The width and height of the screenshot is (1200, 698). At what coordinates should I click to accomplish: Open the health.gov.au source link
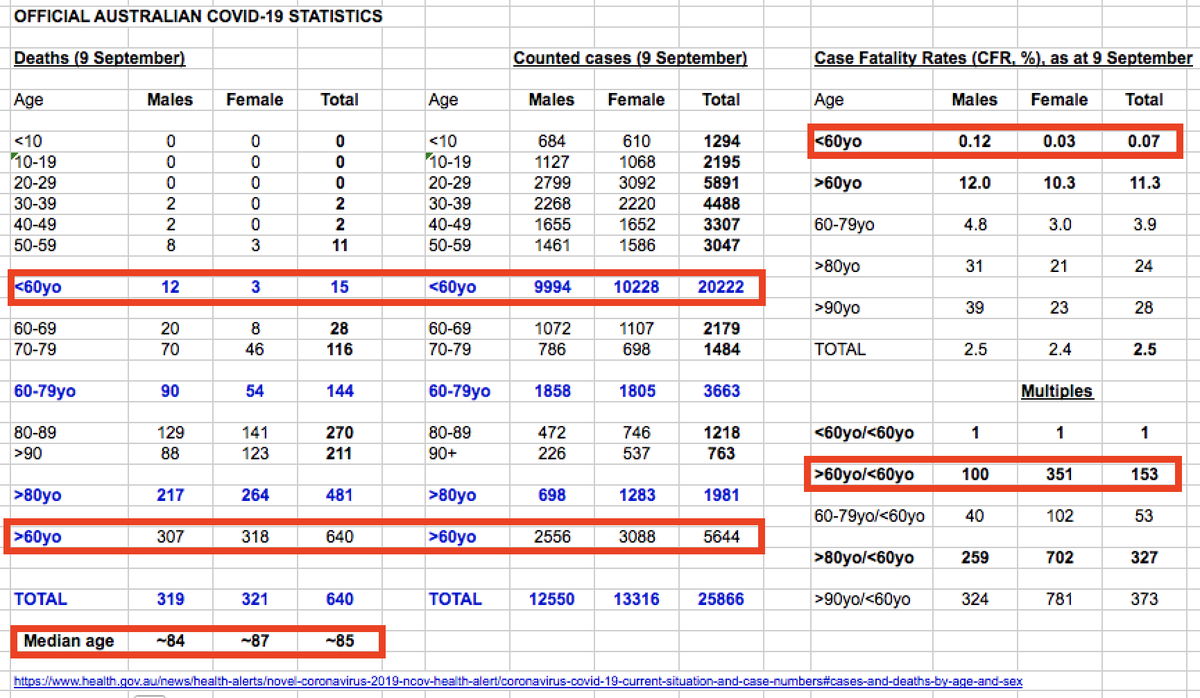518,681
